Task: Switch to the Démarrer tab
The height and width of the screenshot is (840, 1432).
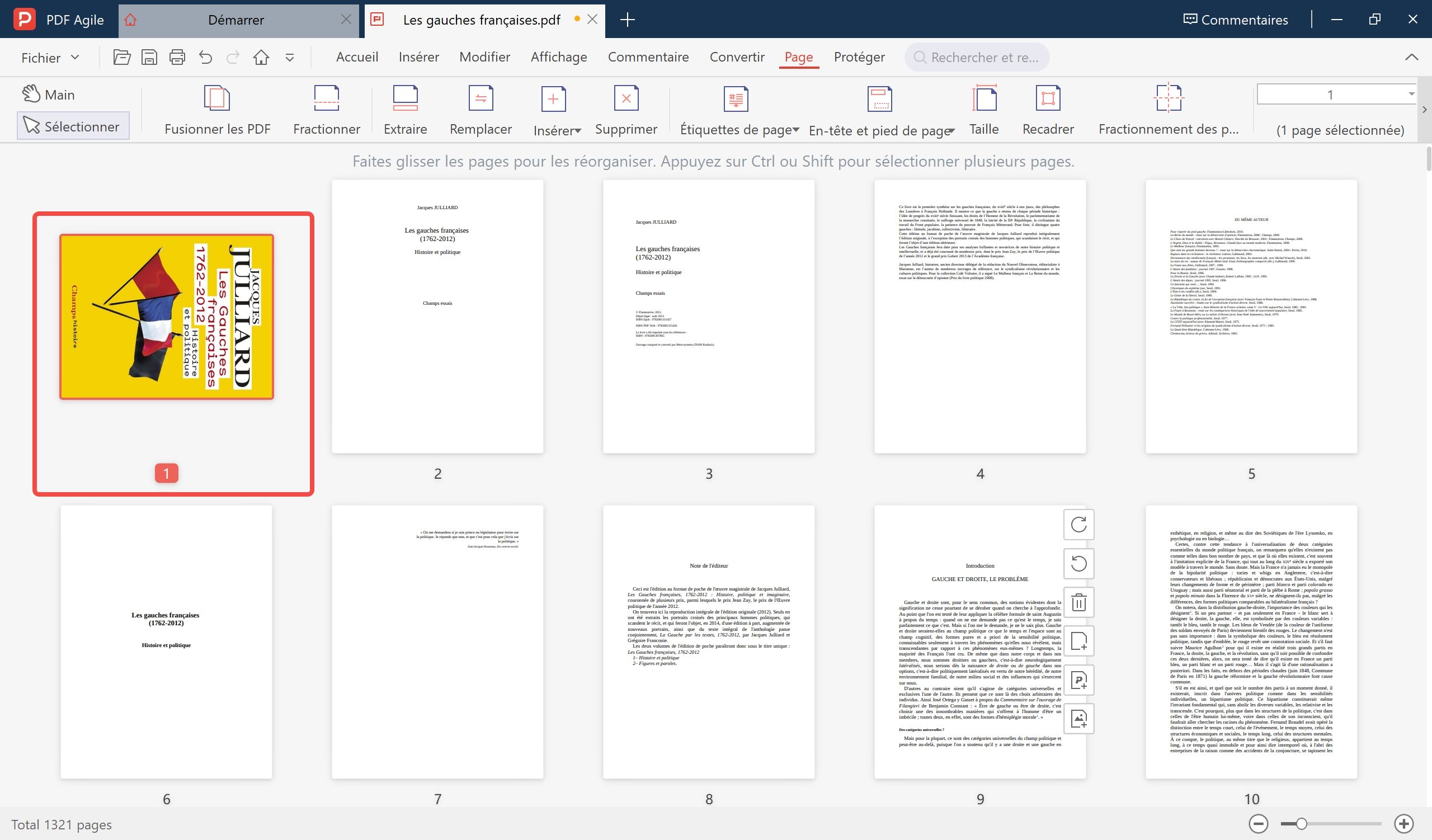Action: pos(235,20)
